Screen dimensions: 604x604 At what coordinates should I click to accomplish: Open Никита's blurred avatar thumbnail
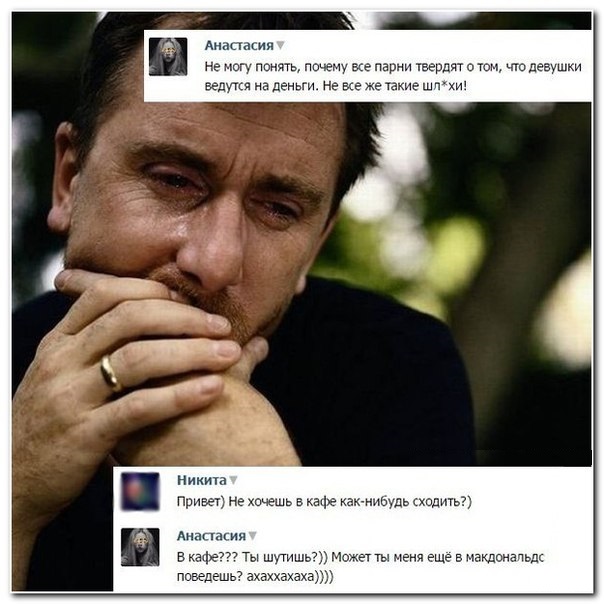(x=140, y=491)
